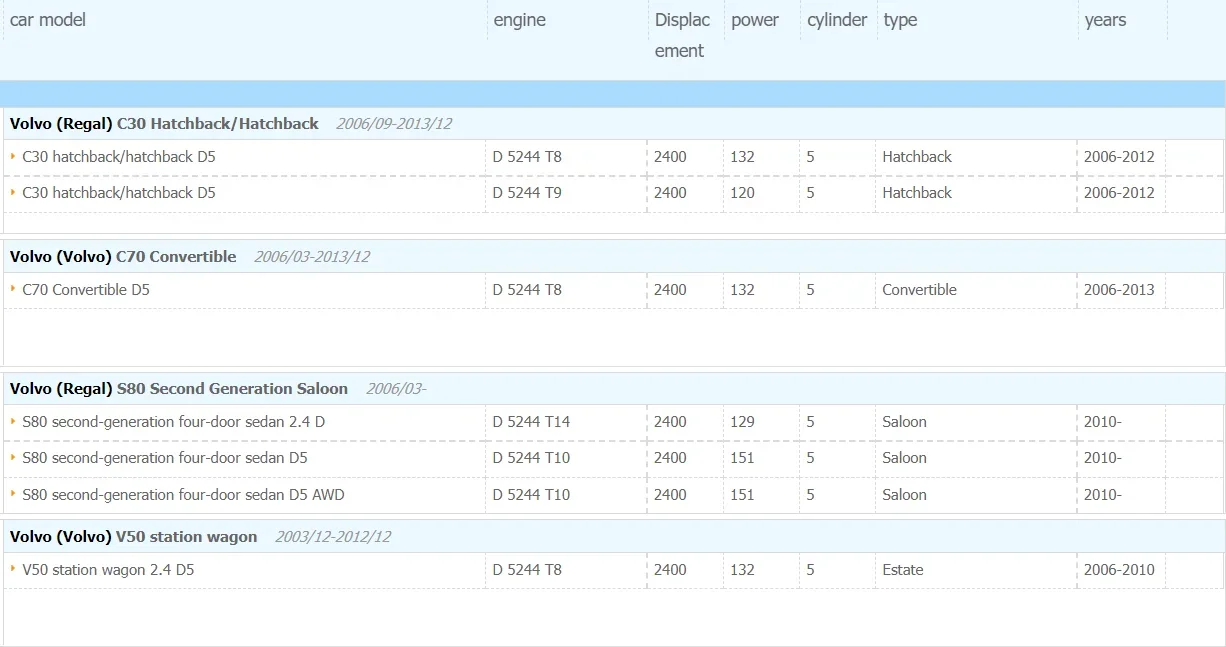1226x647 pixels.
Task: Open the C30 hatchback D5 row with engine T9
Action: [x=119, y=193]
